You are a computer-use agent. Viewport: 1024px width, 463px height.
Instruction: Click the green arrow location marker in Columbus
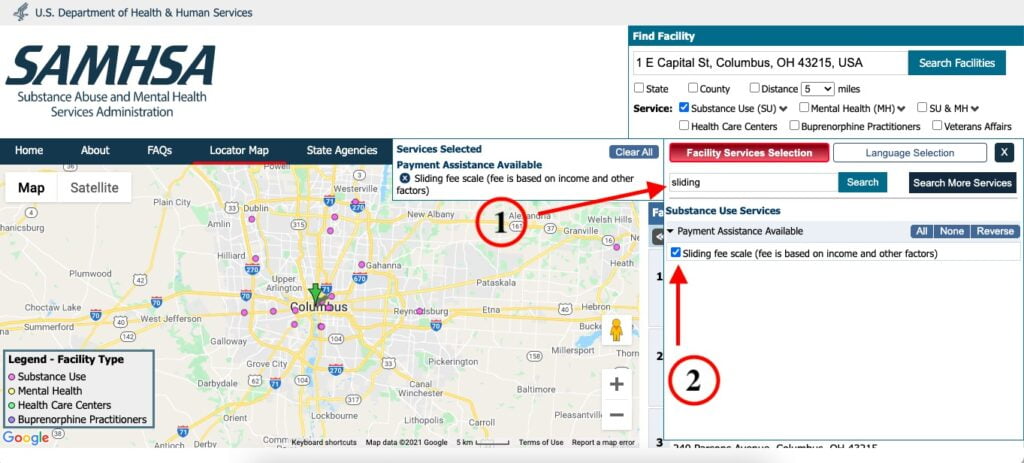(x=316, y=293)
